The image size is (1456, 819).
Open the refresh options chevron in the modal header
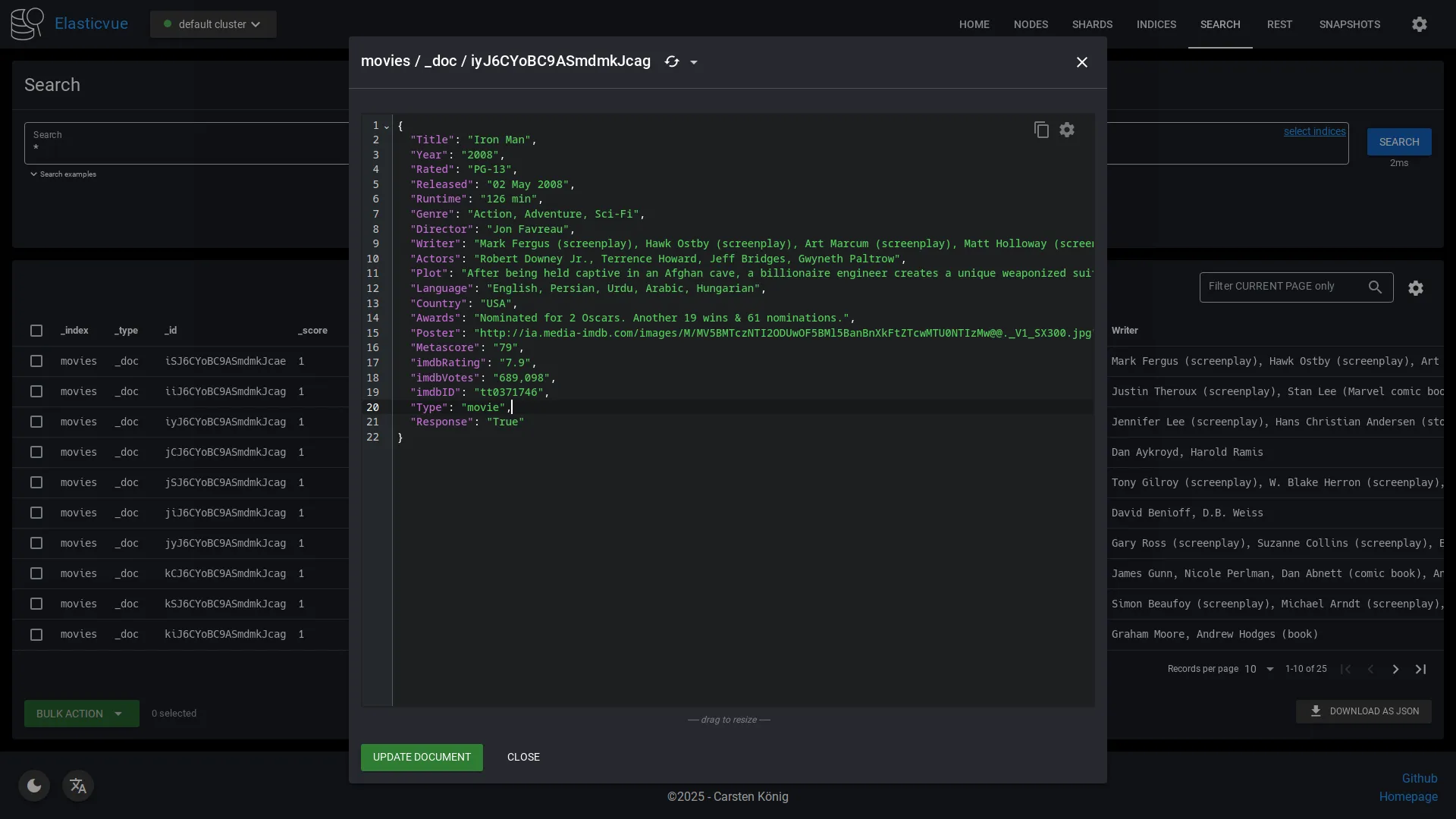click(695, 61)
